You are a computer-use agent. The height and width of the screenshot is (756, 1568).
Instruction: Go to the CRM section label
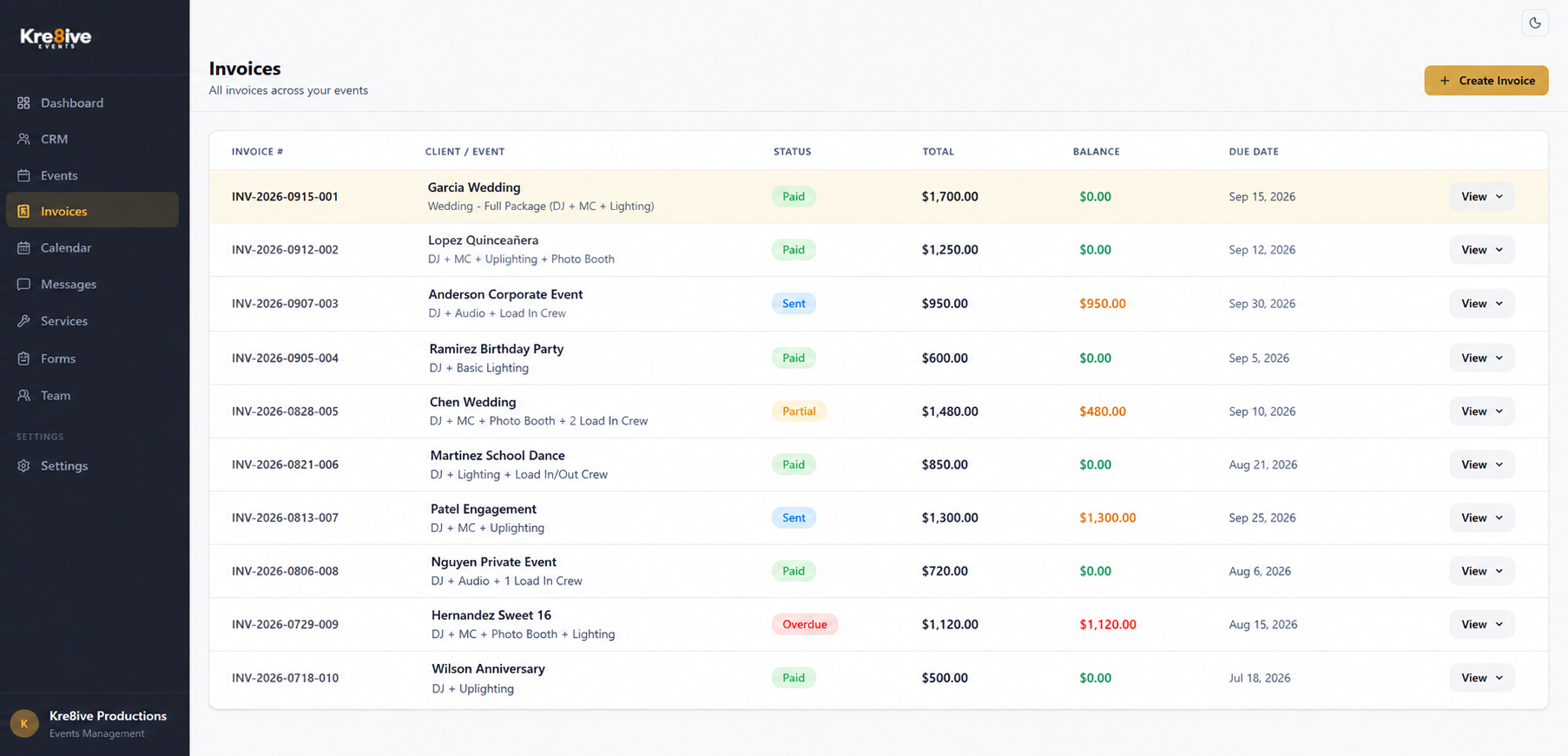pos(54,139)
